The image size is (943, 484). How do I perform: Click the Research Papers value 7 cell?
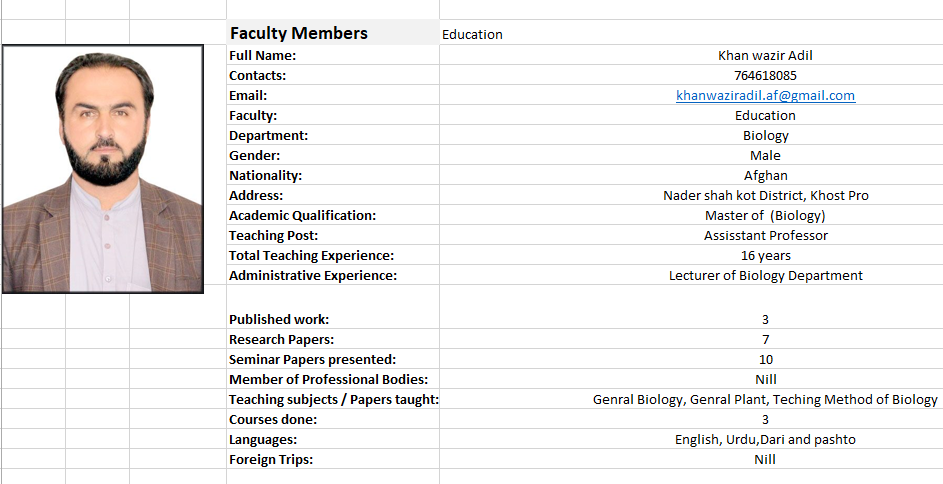tap(691, 339)
